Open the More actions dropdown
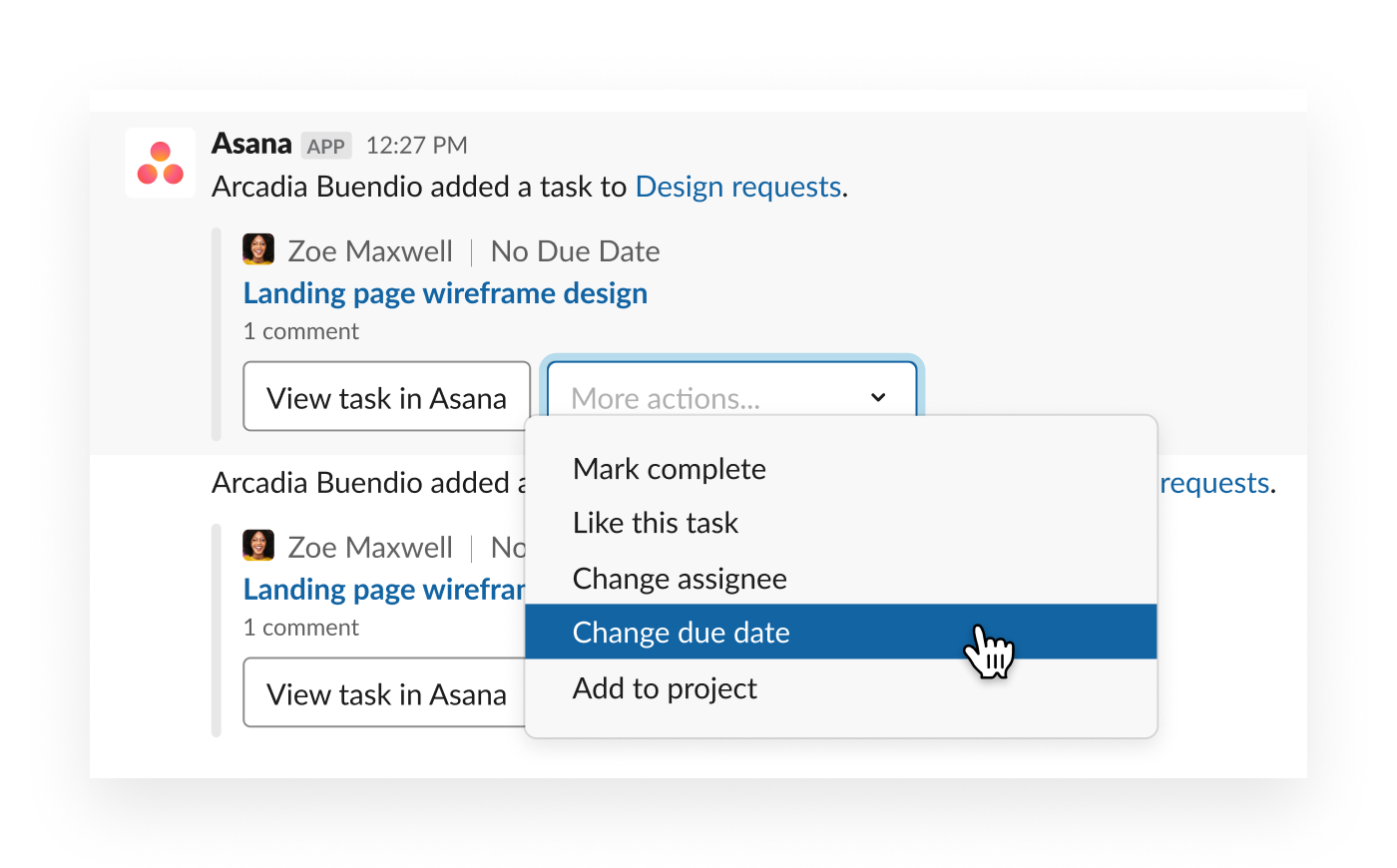 point(731,390)
